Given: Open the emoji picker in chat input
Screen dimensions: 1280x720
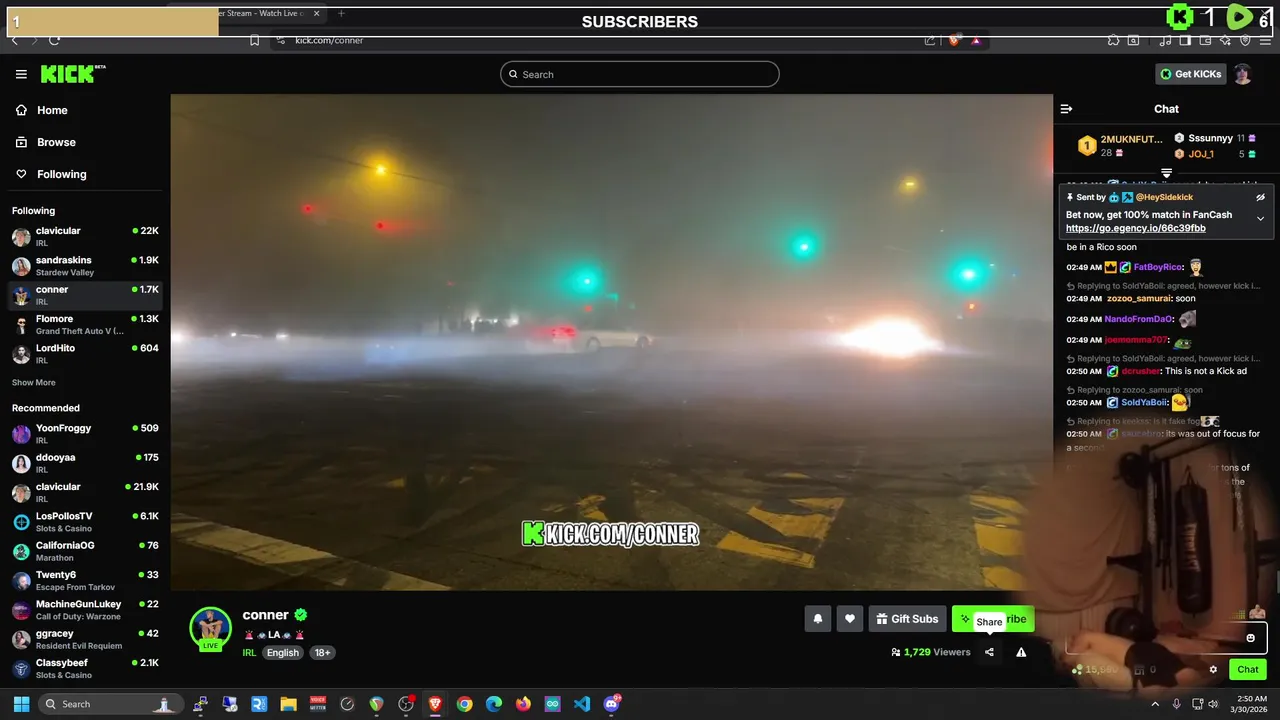Looking at the screenshot, I should point(1250,638).
